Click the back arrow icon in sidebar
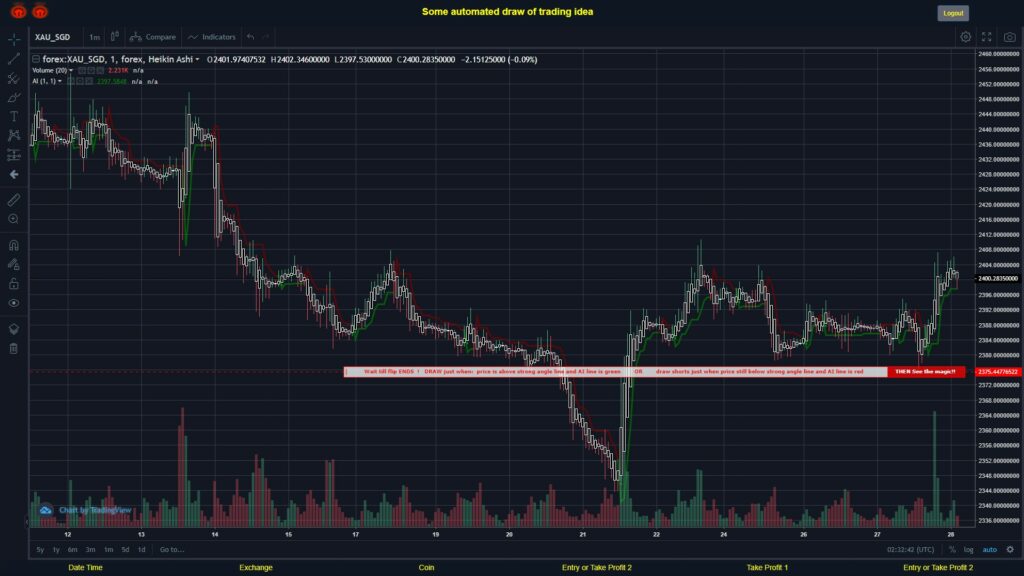This screenshot has height=576, width=1024. click(14, 174)
